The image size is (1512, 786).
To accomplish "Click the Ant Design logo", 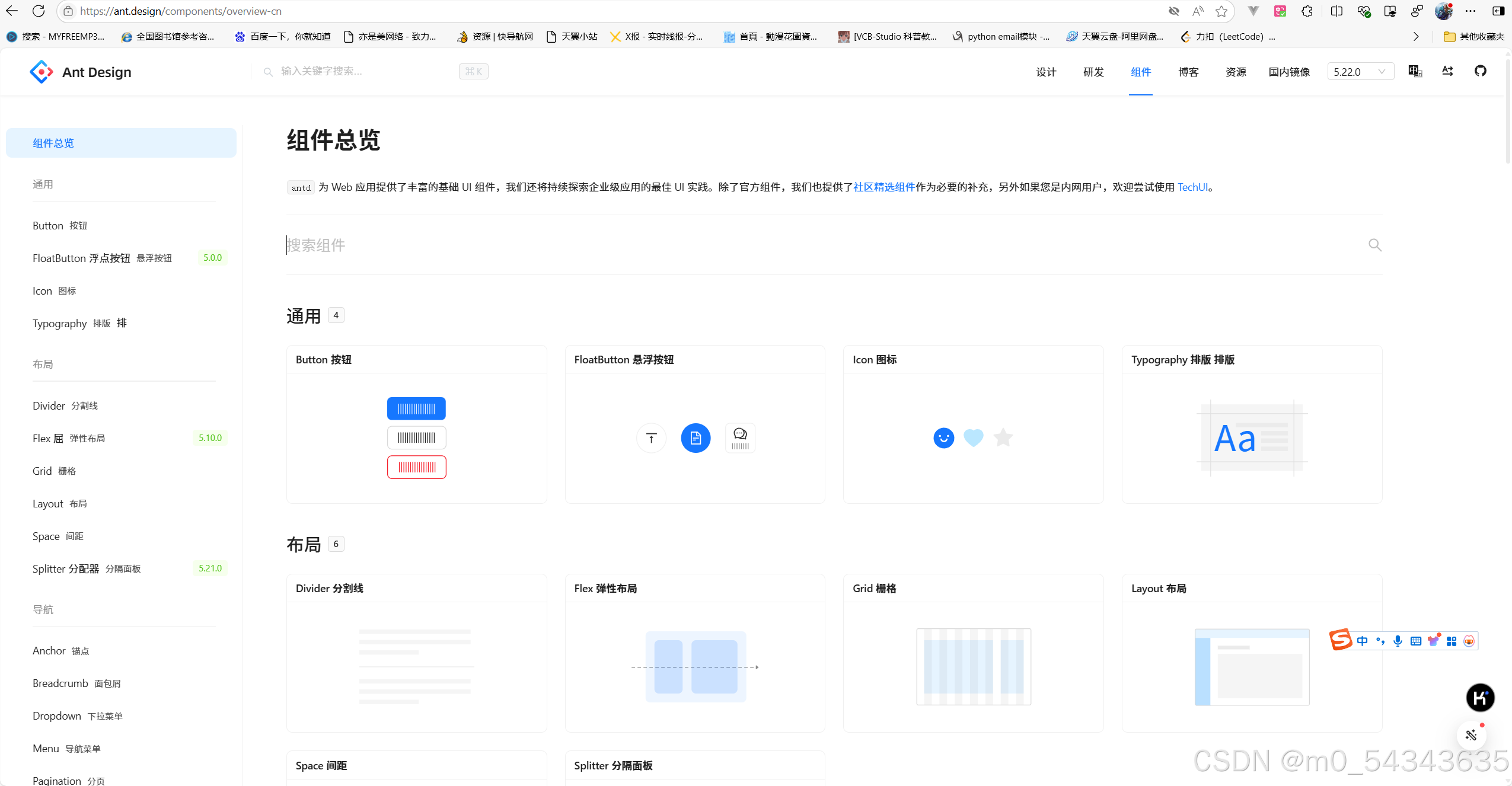I will coord(42,72).
